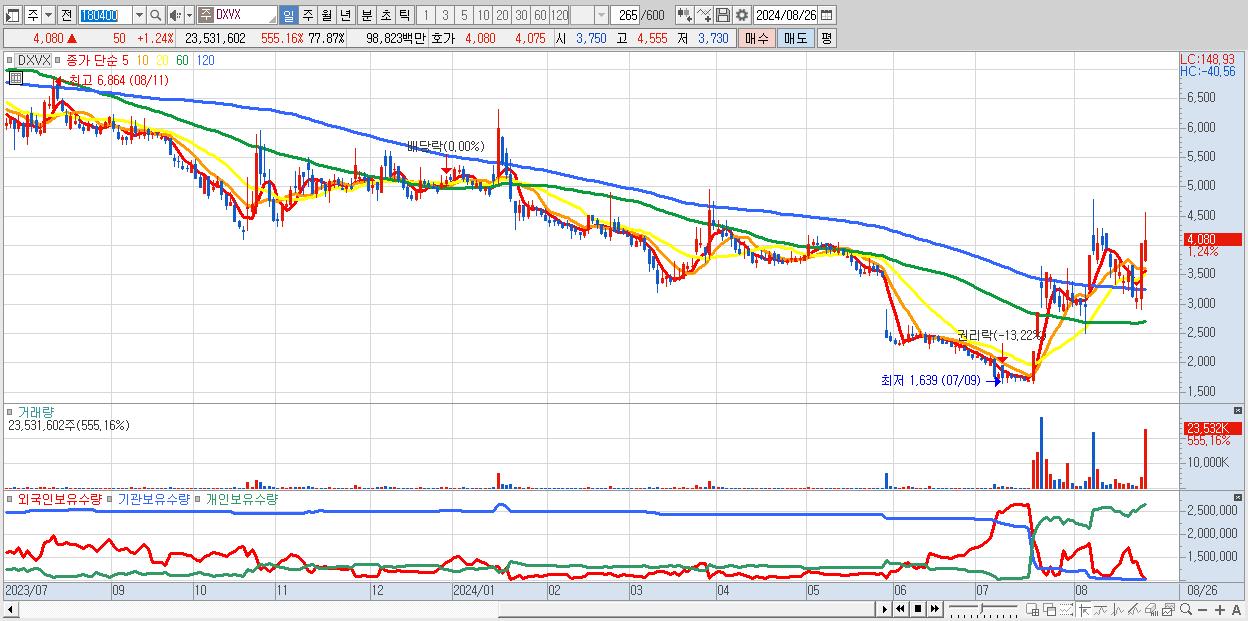The height and width of the screenshot is (621, 1248).
Task: Select the weekly (주) period button
Action: coord(307,15)
